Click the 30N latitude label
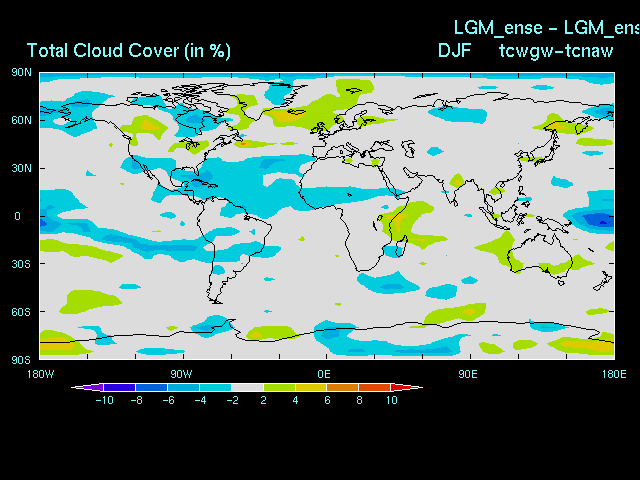Viewport: 640px width, 480px height. pyautogui.click(x=21, y=168)
